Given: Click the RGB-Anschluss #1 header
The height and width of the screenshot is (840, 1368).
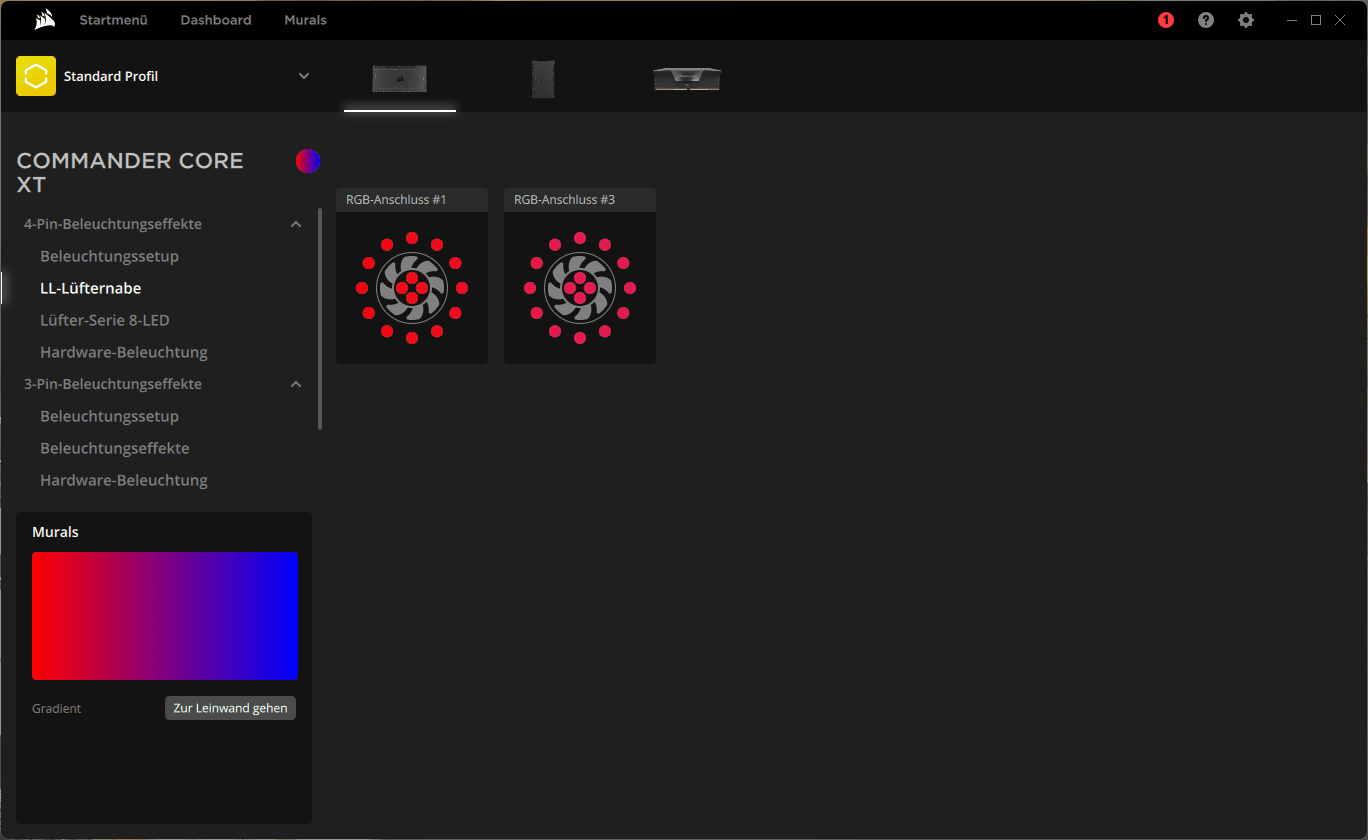Looking at the screenshot, I should click(412, 200).
